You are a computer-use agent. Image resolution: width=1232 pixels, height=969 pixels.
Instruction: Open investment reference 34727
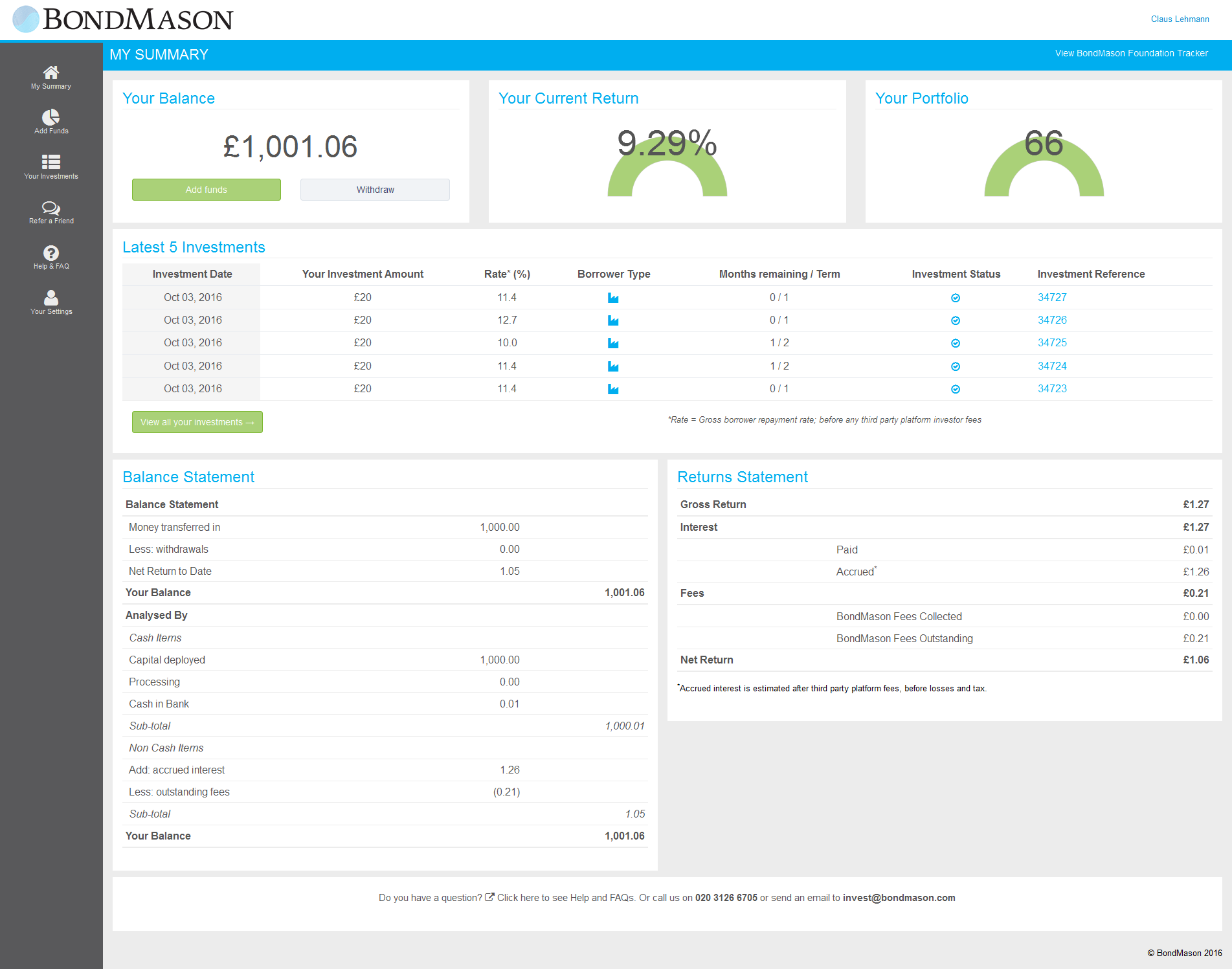click(x=1052, y=297)
